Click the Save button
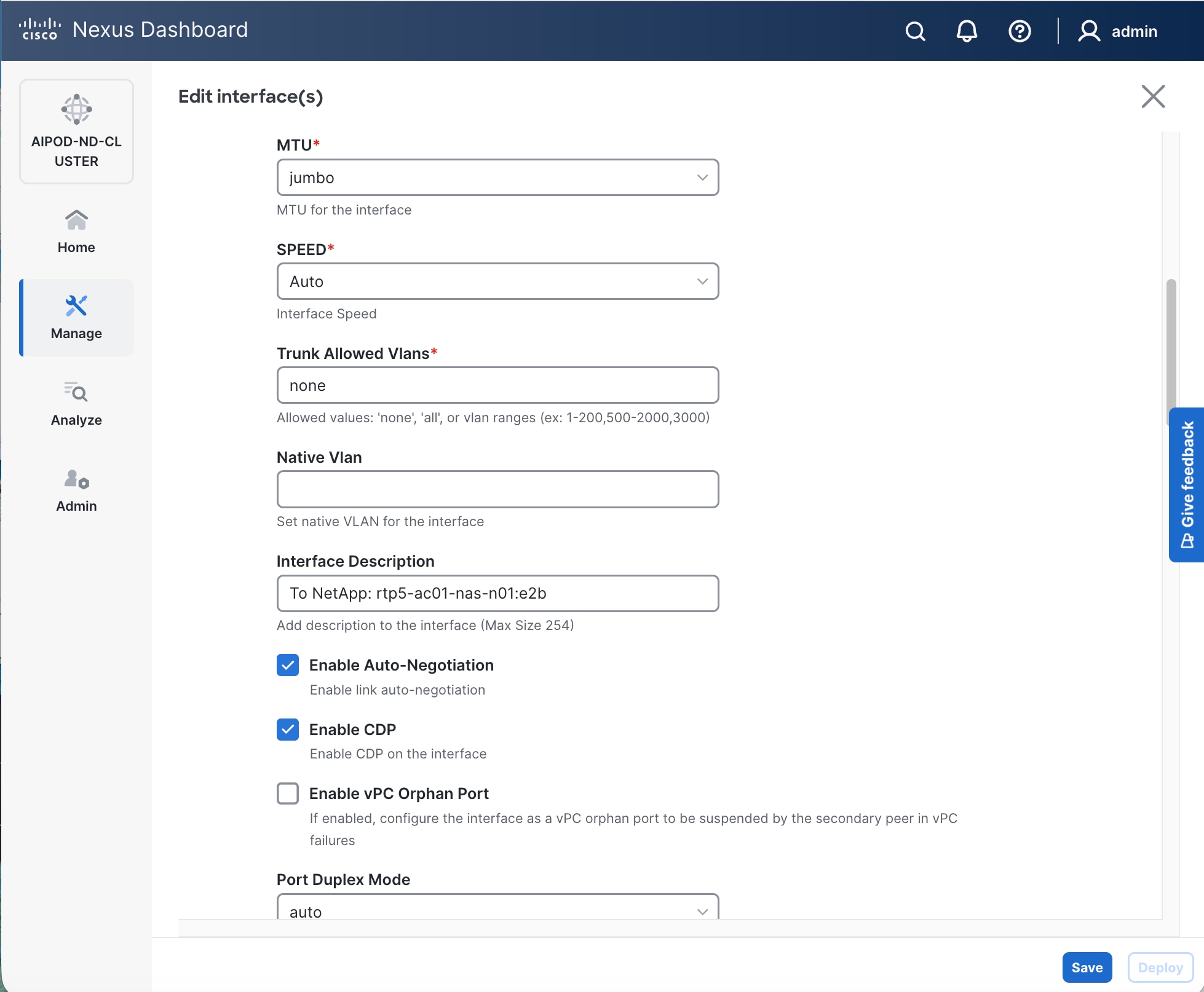The image size is (1204, 992). [1087, 967]
